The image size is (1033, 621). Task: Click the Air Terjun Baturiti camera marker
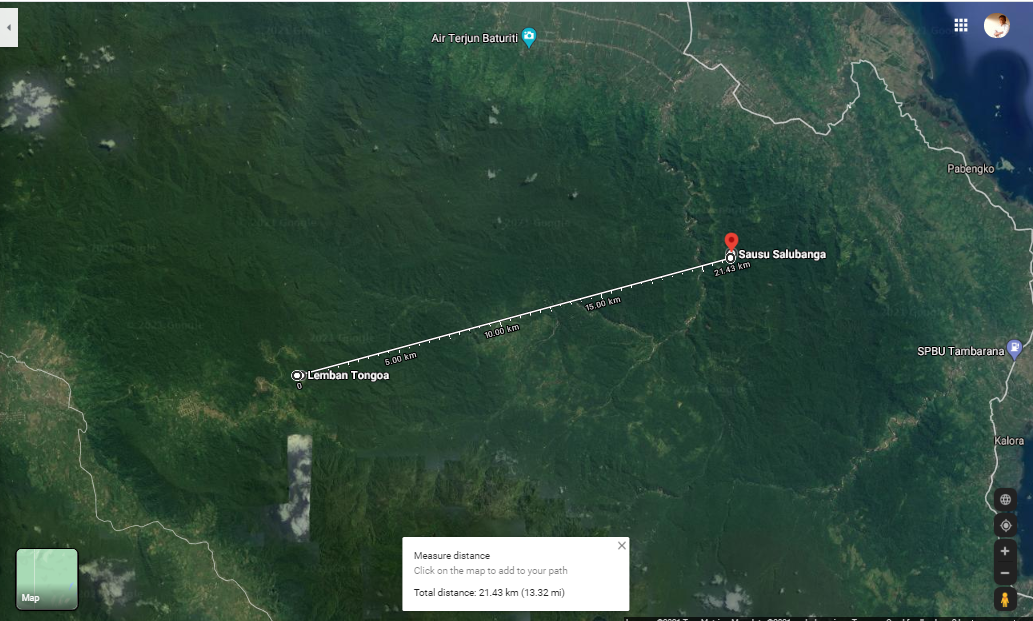(x=528, y=37)
